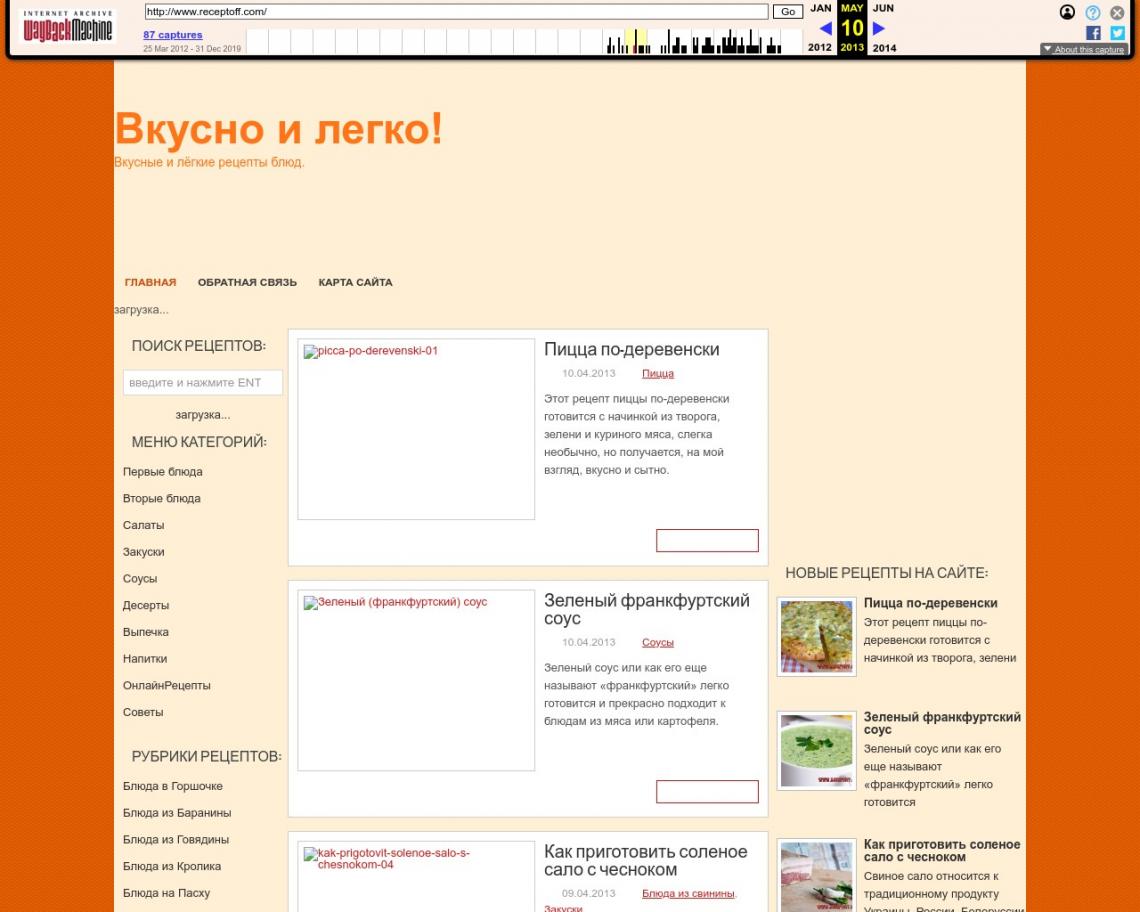Close the Wayback toolbar
This screenshot has width=1140, height=912.
tap(1117, 12)
